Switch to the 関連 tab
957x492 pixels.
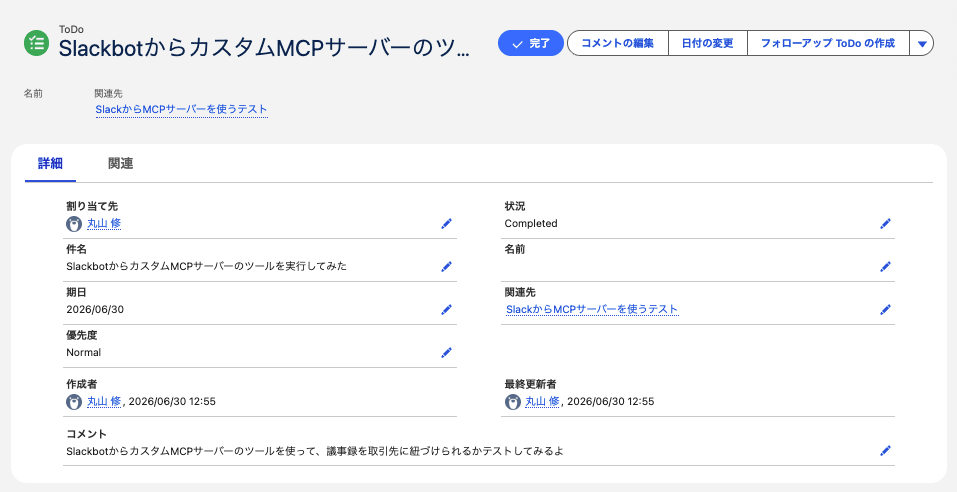click(x=120, y=164)
